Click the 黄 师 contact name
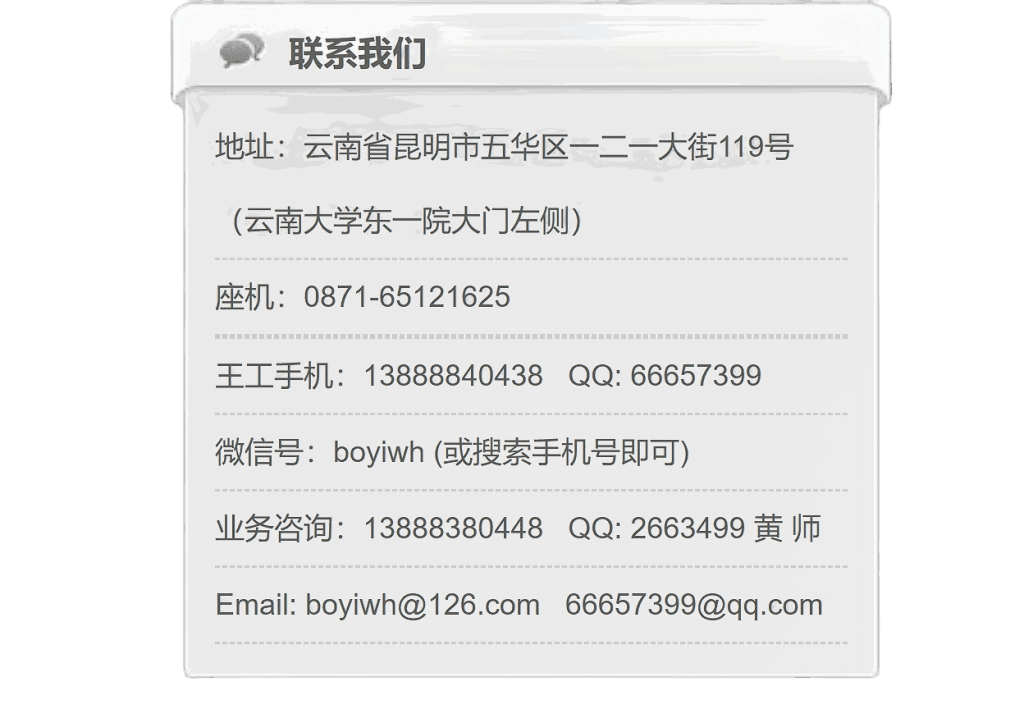The width and height of the screenshot is (1024, 709). [x=788, y=528]
